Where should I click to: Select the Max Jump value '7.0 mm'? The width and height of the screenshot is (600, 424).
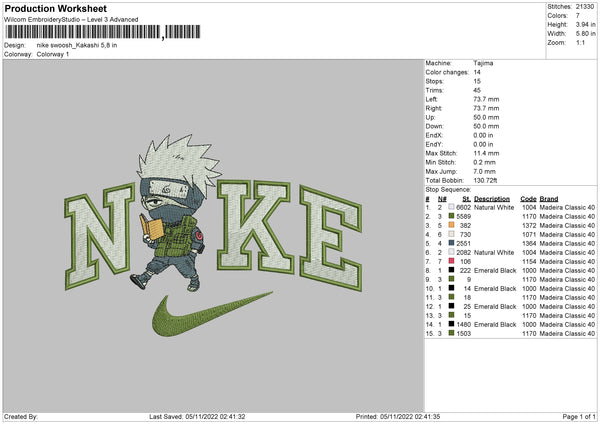(484, 171)
